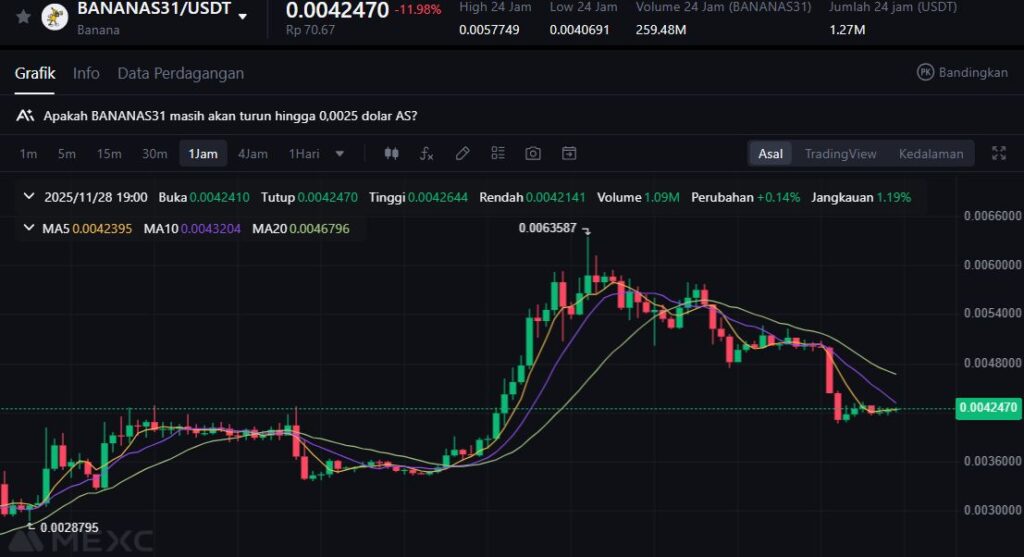
Task: Select the 4Jam timeframe
Action: coord(252,153)
